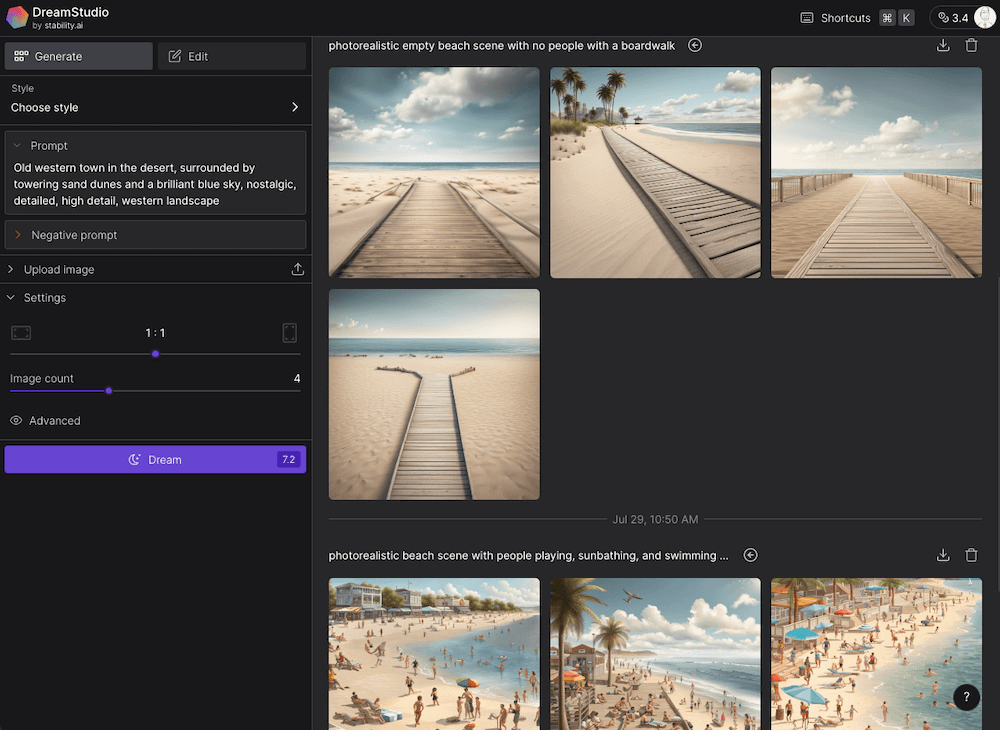The height and width of the screenshot is (730, 1000).
Task: Click the 1 : 1 aspect ratio value
Action: 155,333
